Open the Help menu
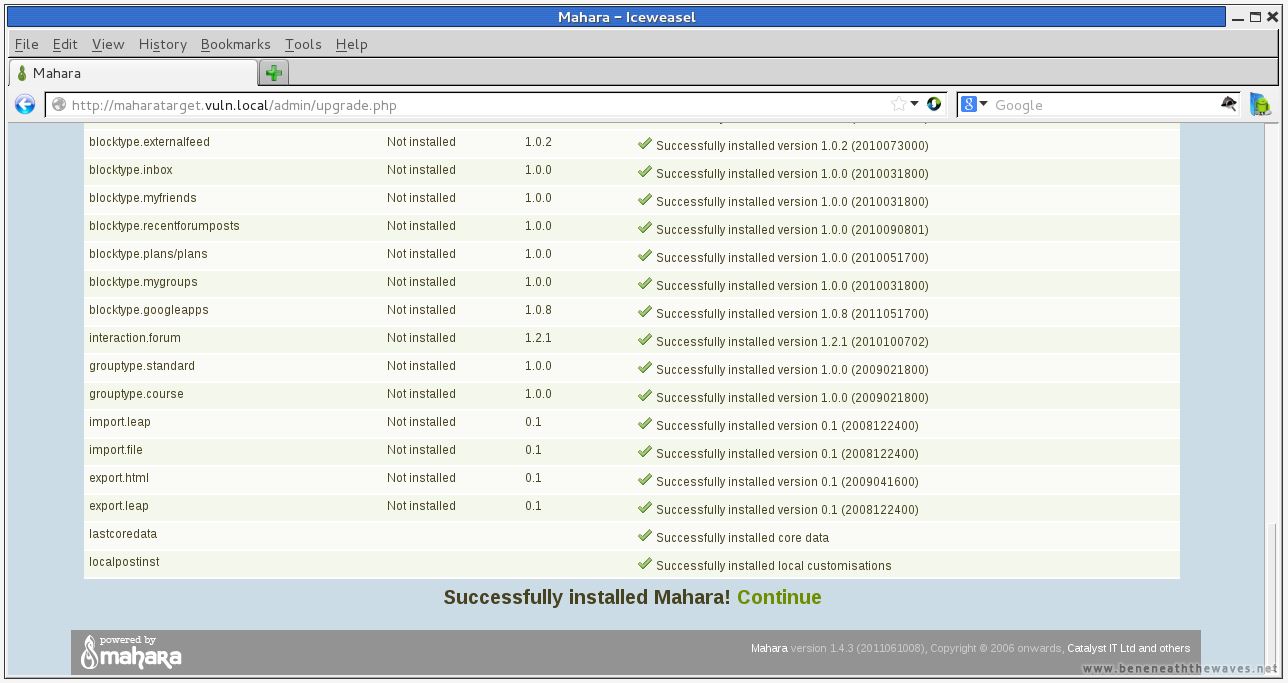The width and height of the screenshot is (1288, 683). 352,44
